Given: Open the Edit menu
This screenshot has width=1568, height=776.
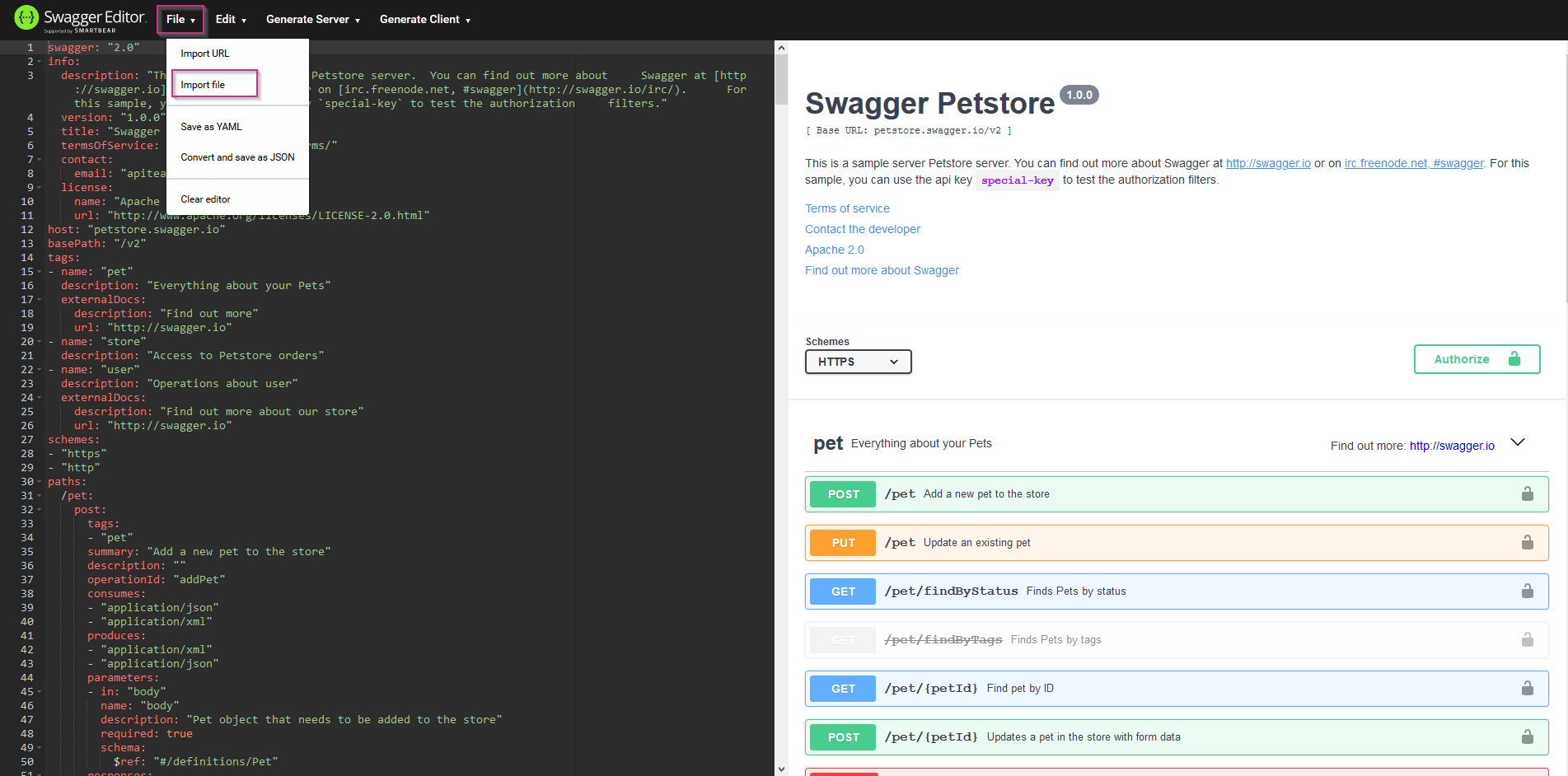Looking at the screenshot, I should [x=231, y=20].
